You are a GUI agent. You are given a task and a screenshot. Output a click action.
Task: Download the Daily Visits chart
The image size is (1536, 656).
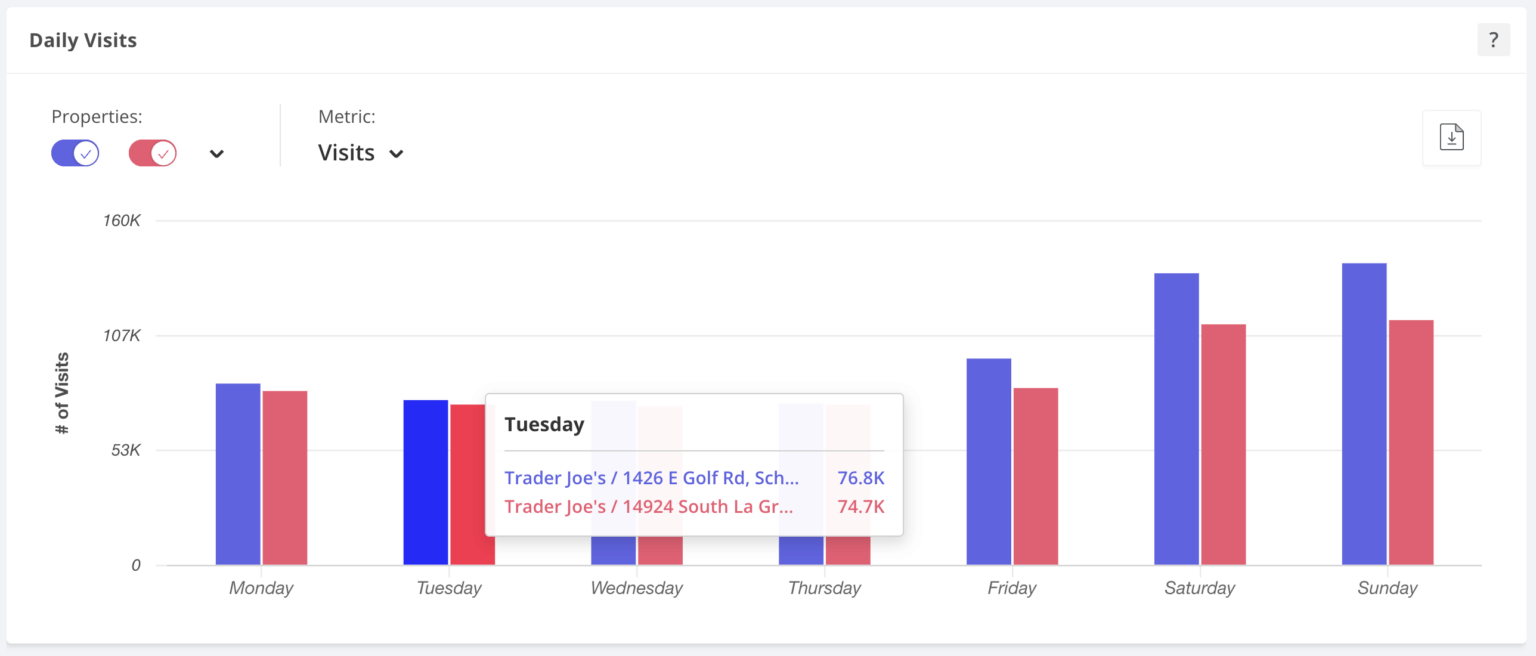pos(1451,138)
